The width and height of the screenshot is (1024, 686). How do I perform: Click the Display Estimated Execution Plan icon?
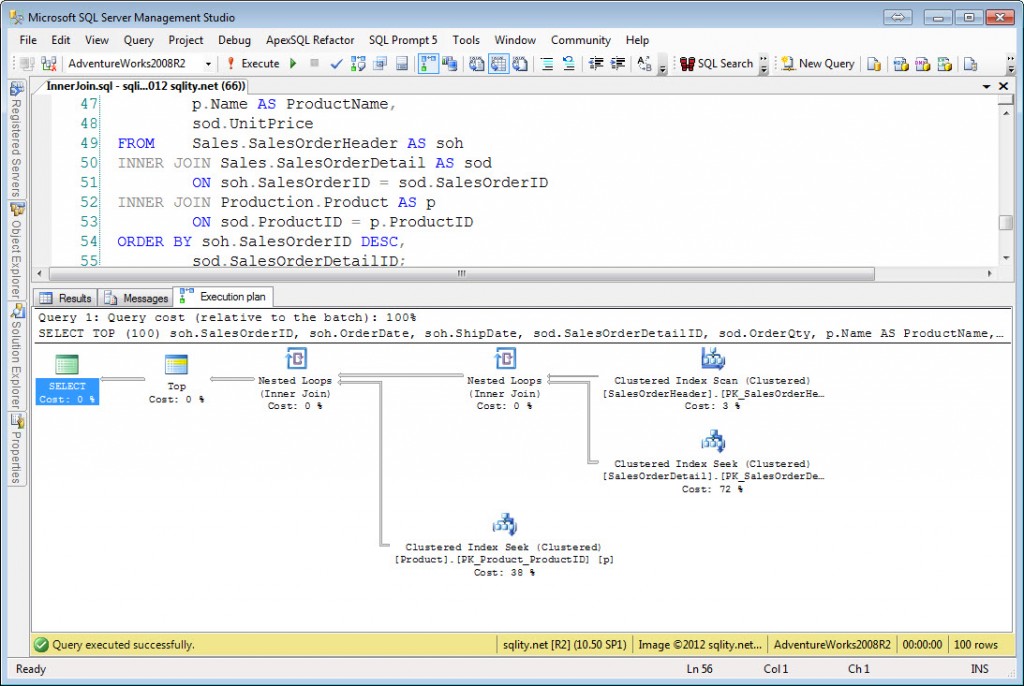354,63
